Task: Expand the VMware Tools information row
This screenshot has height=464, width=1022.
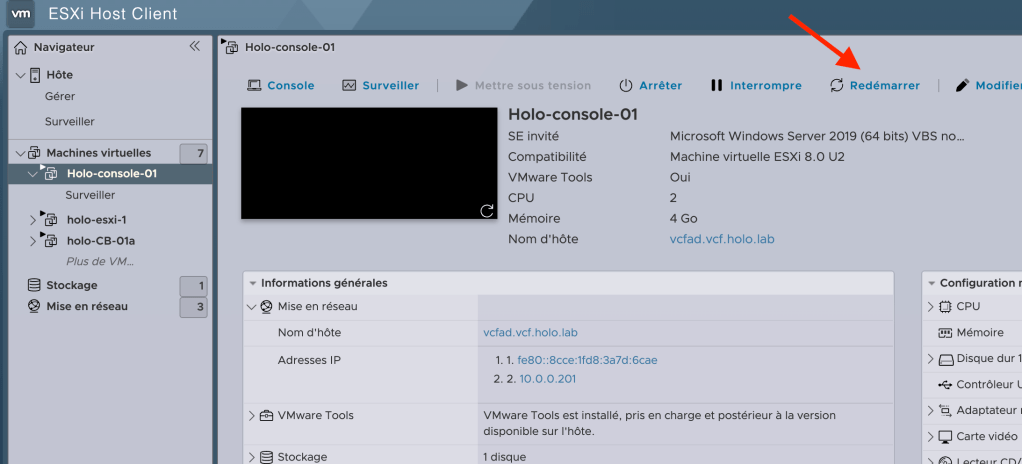Action: (252, 416)
